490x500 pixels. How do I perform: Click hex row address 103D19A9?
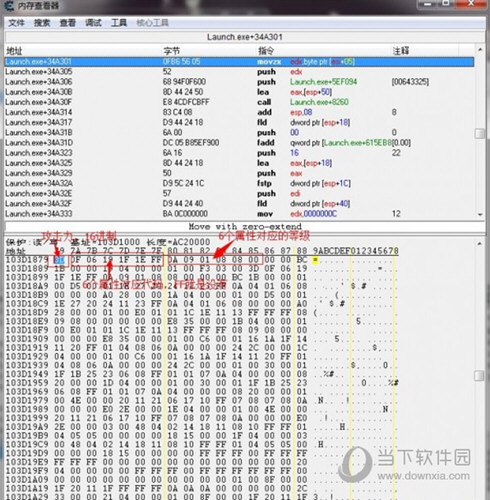point(27,427)
